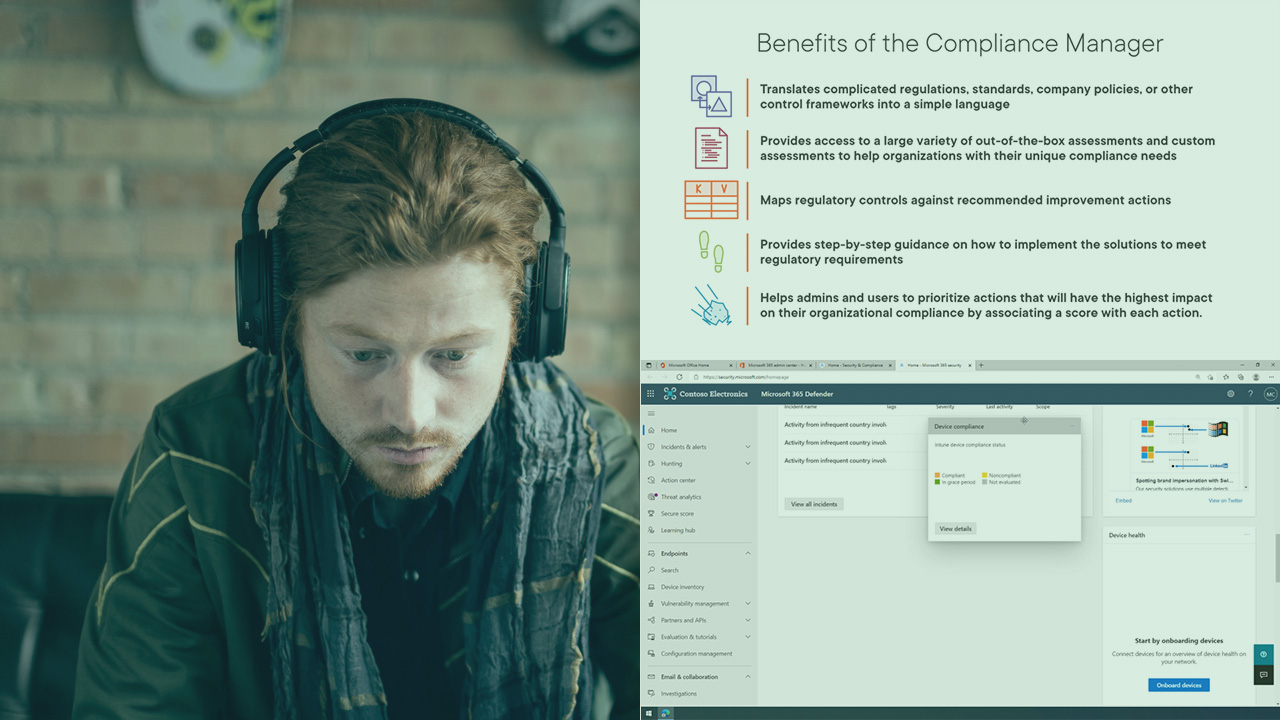The height and width of the screenshot is (720, 1280).
Task: Open the MC account avatar
Action: pyautogui.click(x=1270, y=394)
